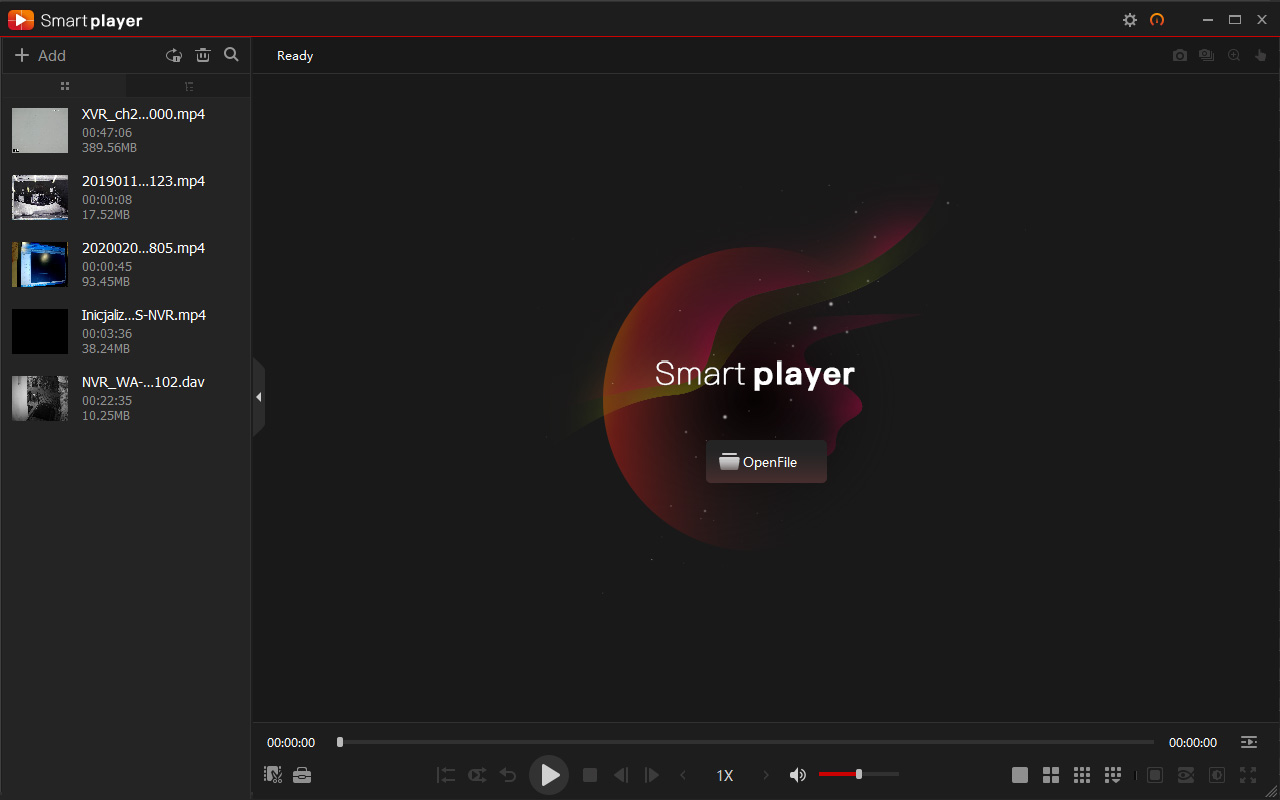
Task: Switch to thumbnail grid view tab
Action: [x=65, y=86]
